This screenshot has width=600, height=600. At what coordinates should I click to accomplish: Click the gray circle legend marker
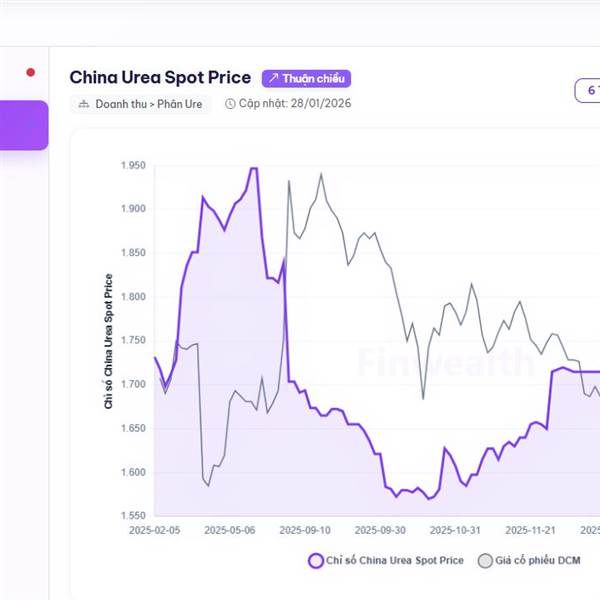486,560
